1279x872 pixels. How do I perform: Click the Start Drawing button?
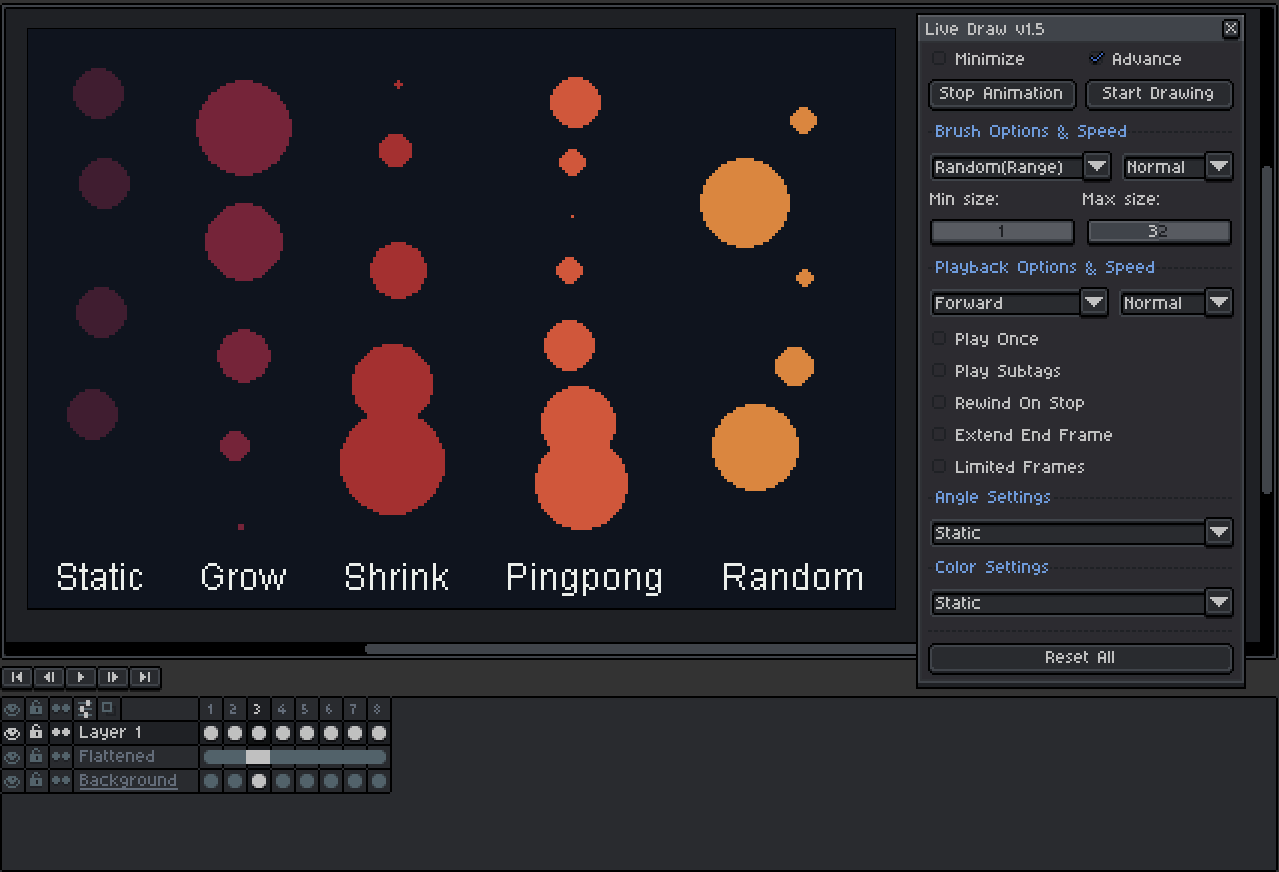point(1159,94)
